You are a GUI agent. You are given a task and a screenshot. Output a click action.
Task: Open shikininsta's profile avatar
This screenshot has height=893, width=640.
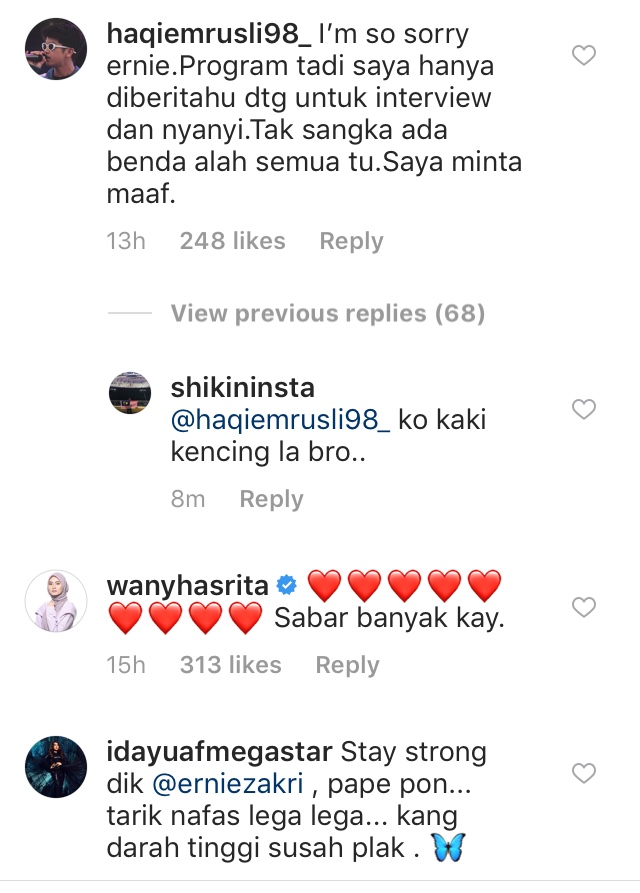[x=130, y=393]
